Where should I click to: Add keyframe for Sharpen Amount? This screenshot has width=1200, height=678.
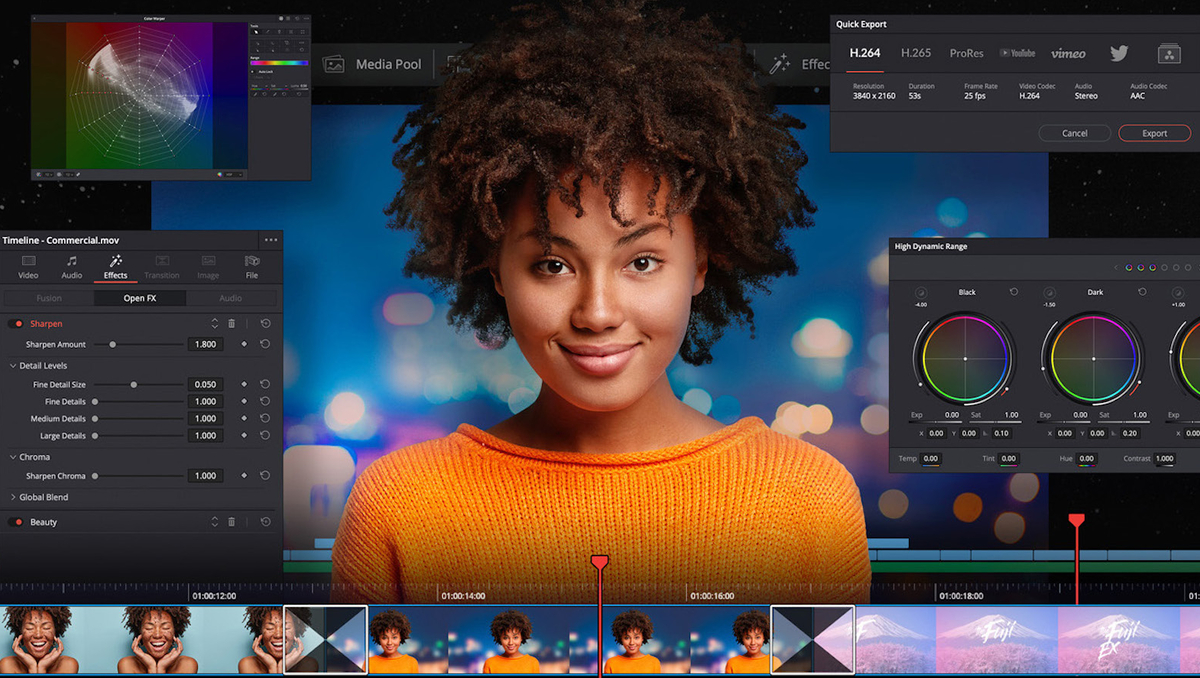(x=244, y=344)
